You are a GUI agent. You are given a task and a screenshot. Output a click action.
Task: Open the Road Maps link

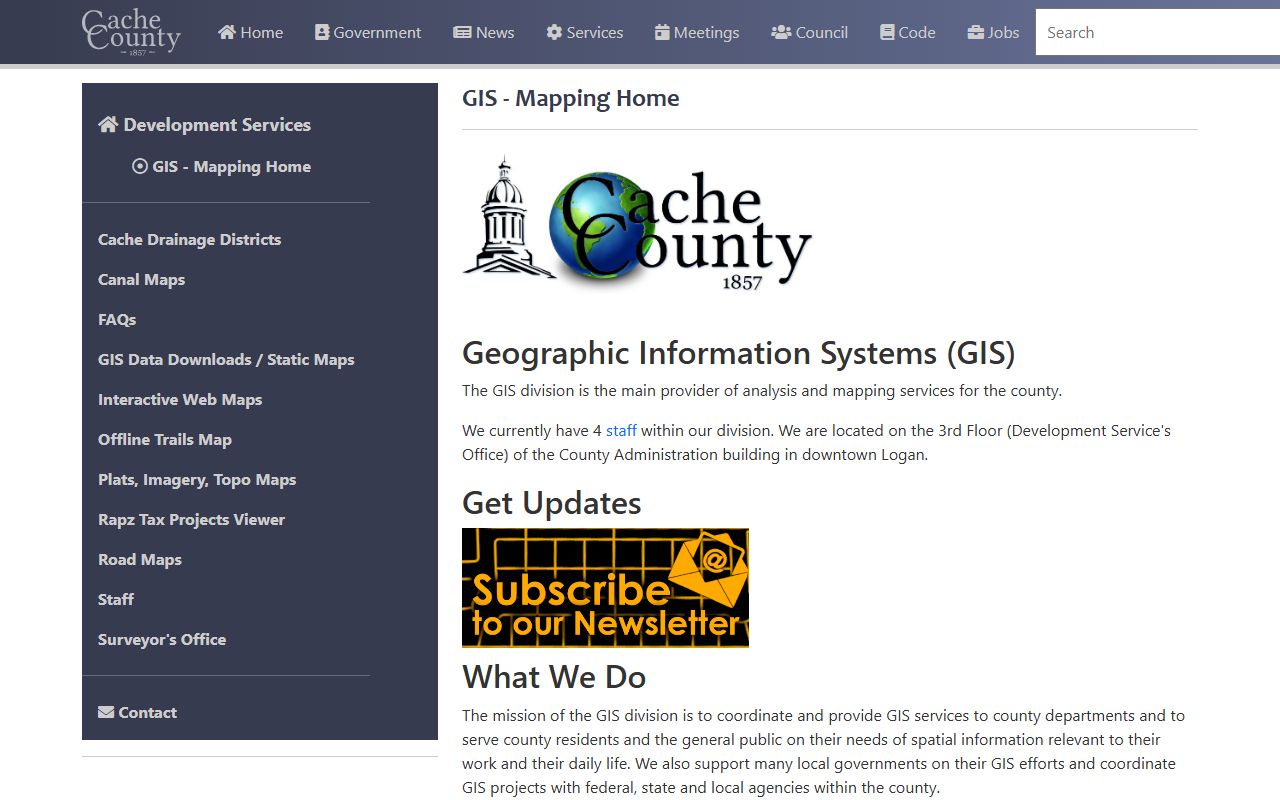140,559
